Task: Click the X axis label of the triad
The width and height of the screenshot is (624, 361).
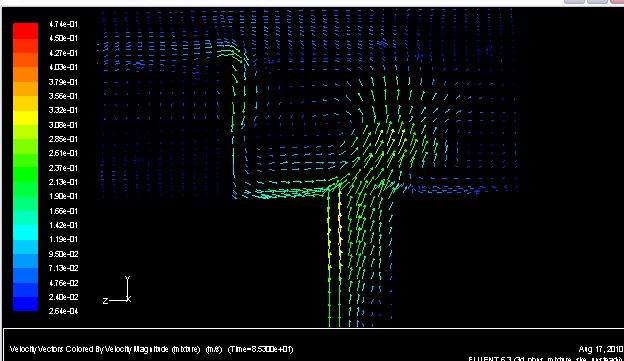Action: [129, 299]
